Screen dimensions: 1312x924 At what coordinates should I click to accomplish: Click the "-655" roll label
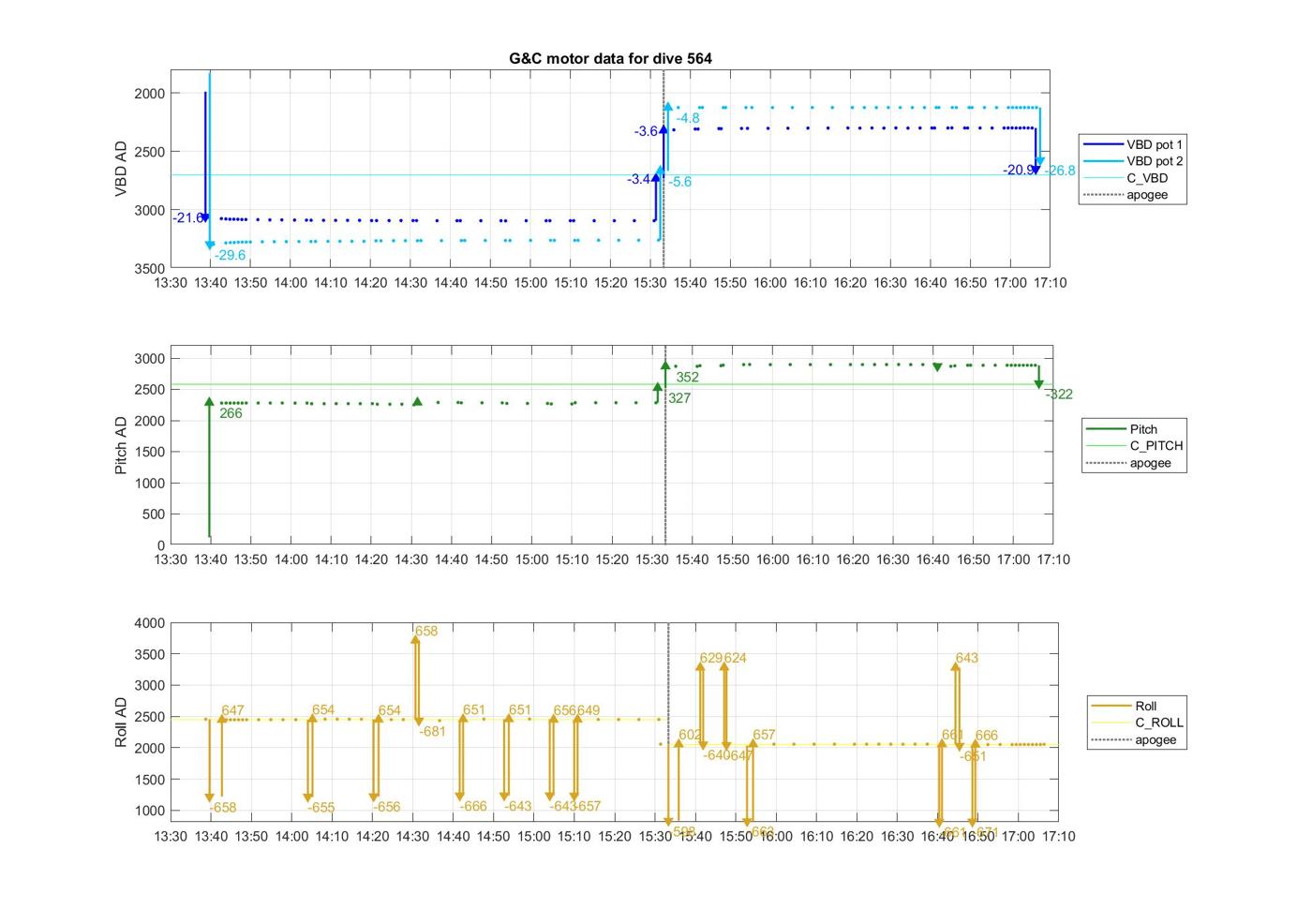point(321,808)
